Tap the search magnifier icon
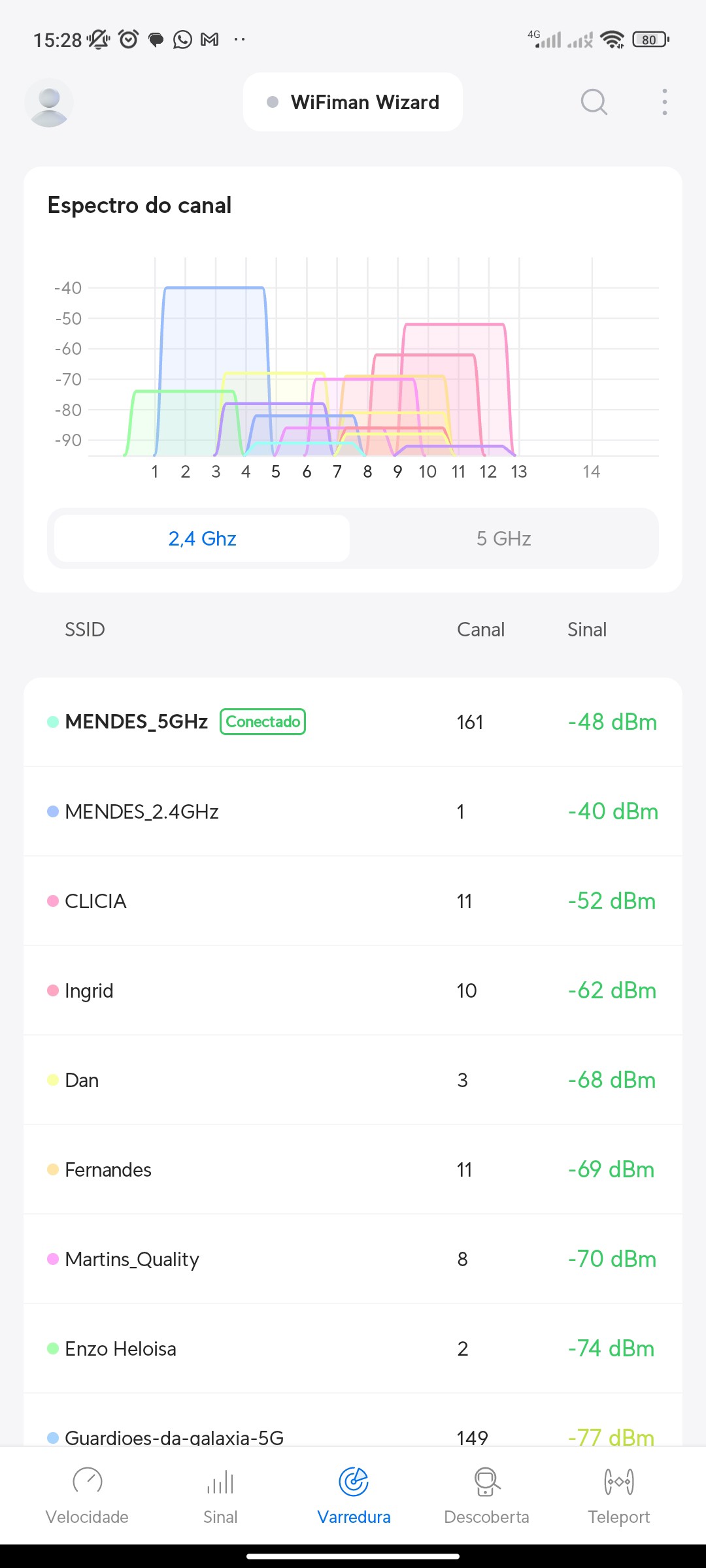The width and height of the screenshot is (706, 1568). (594, 102)
